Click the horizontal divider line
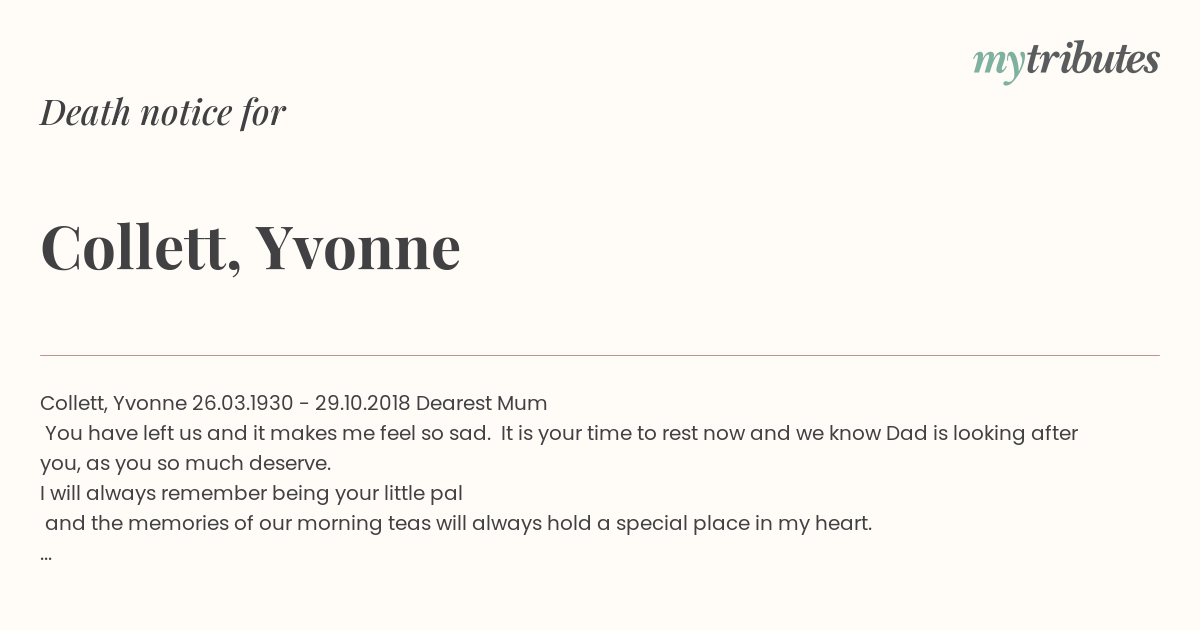The width and height of the screenshot is (1200, 630). click(600, 355)
